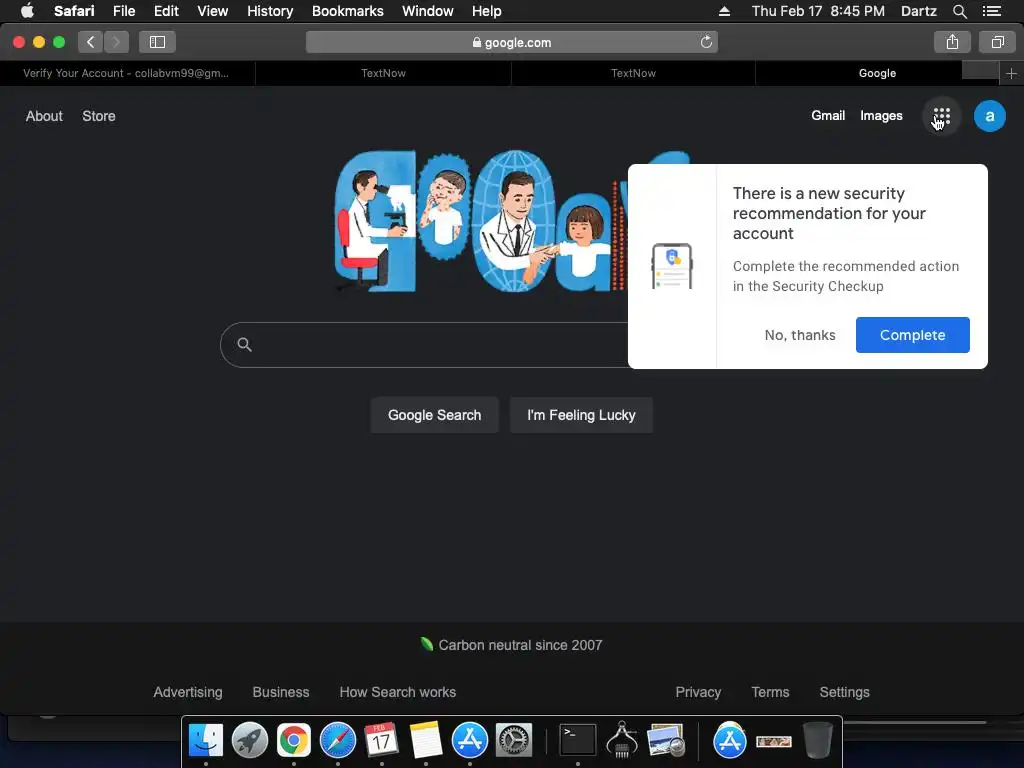Open Notes from the Dock
Screen dimensions: 1024x768
coord(426,741)
